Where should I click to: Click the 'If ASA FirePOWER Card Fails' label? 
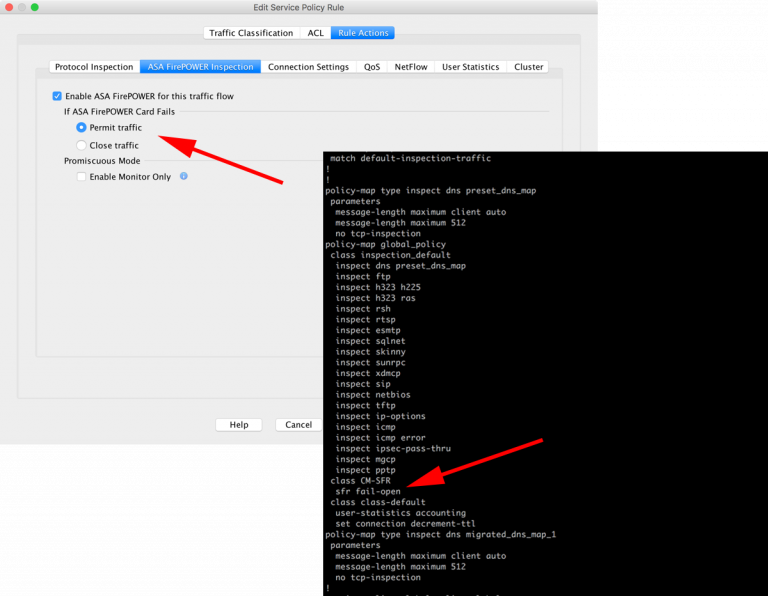[119, 112]
